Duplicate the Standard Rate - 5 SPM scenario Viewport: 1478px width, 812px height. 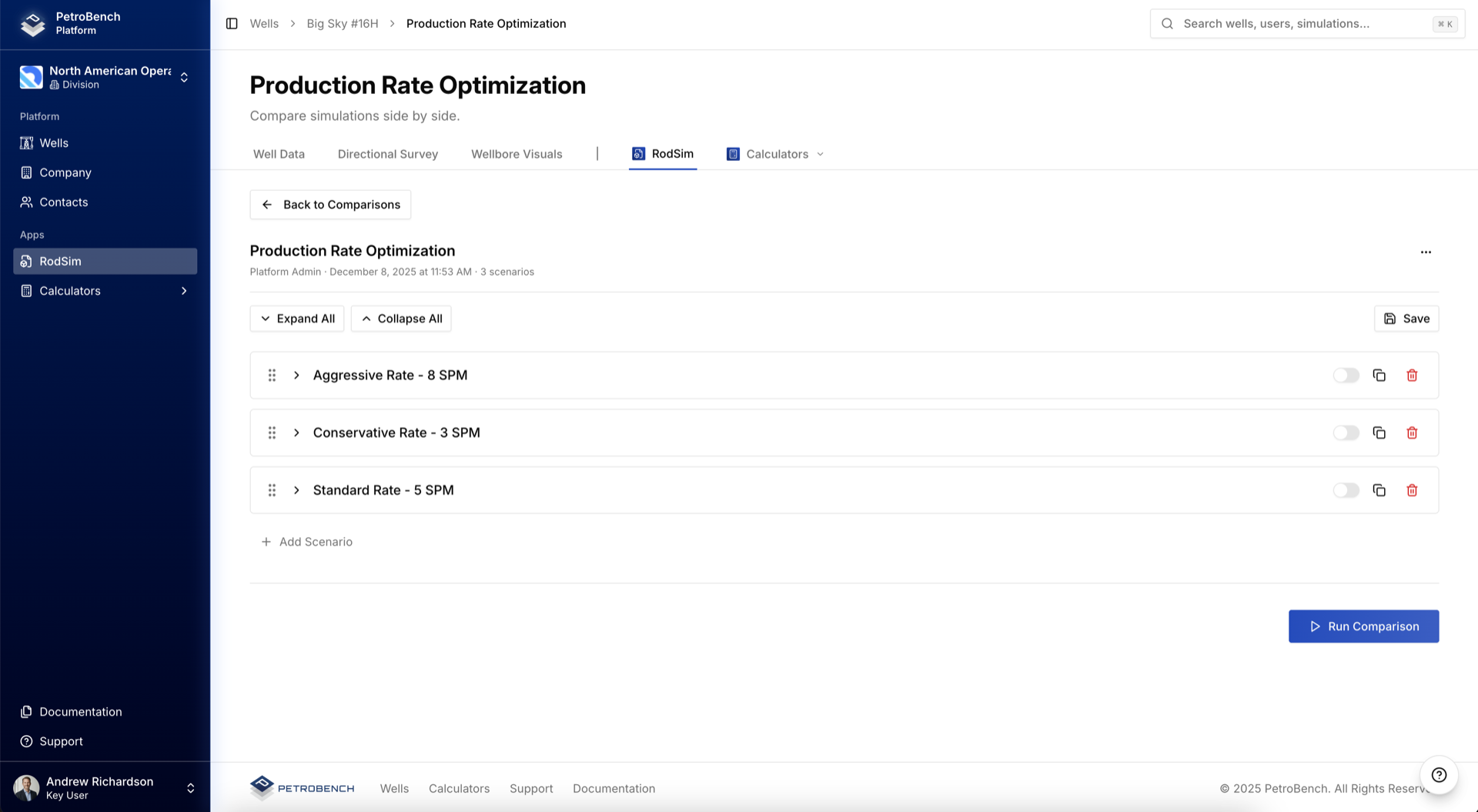1379,490
